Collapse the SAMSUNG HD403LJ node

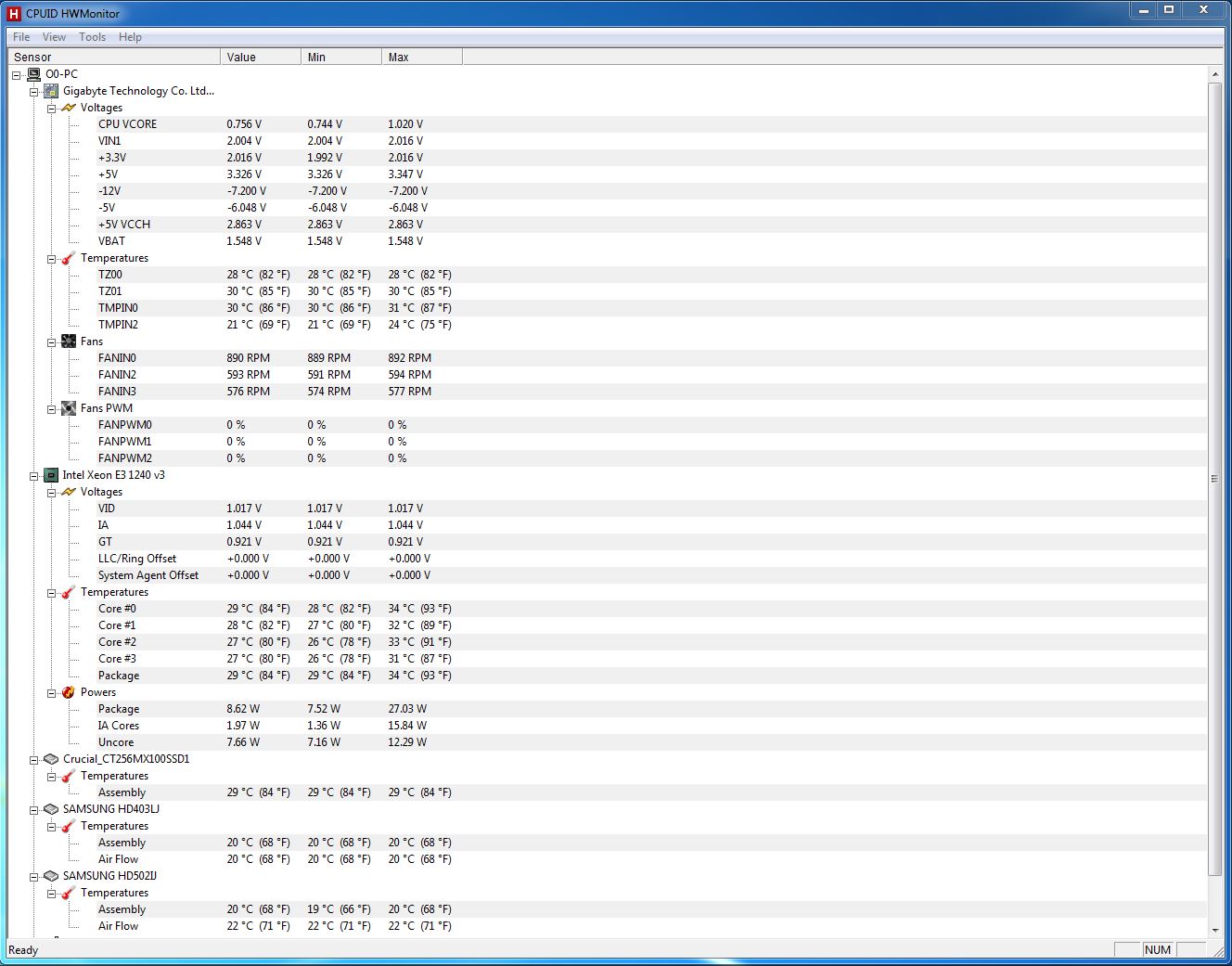pyautogui.click(x=34, y=810)
